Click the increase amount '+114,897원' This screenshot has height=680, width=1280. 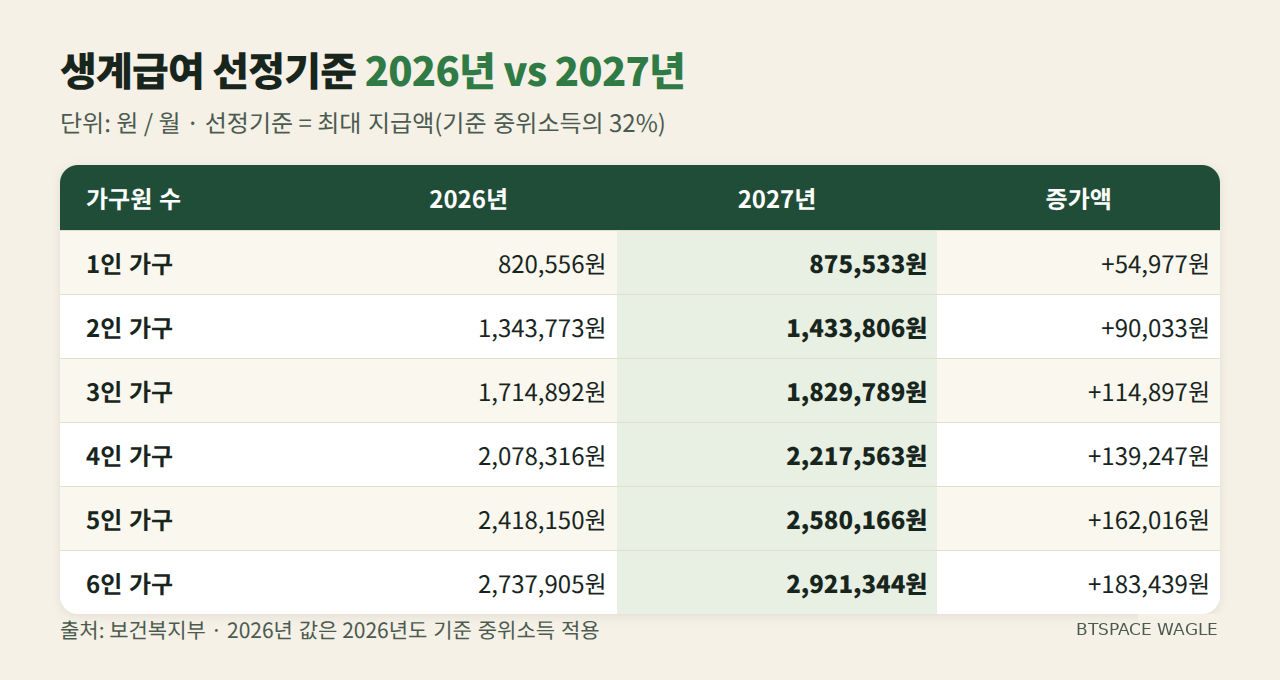(x=1149, y=392)
